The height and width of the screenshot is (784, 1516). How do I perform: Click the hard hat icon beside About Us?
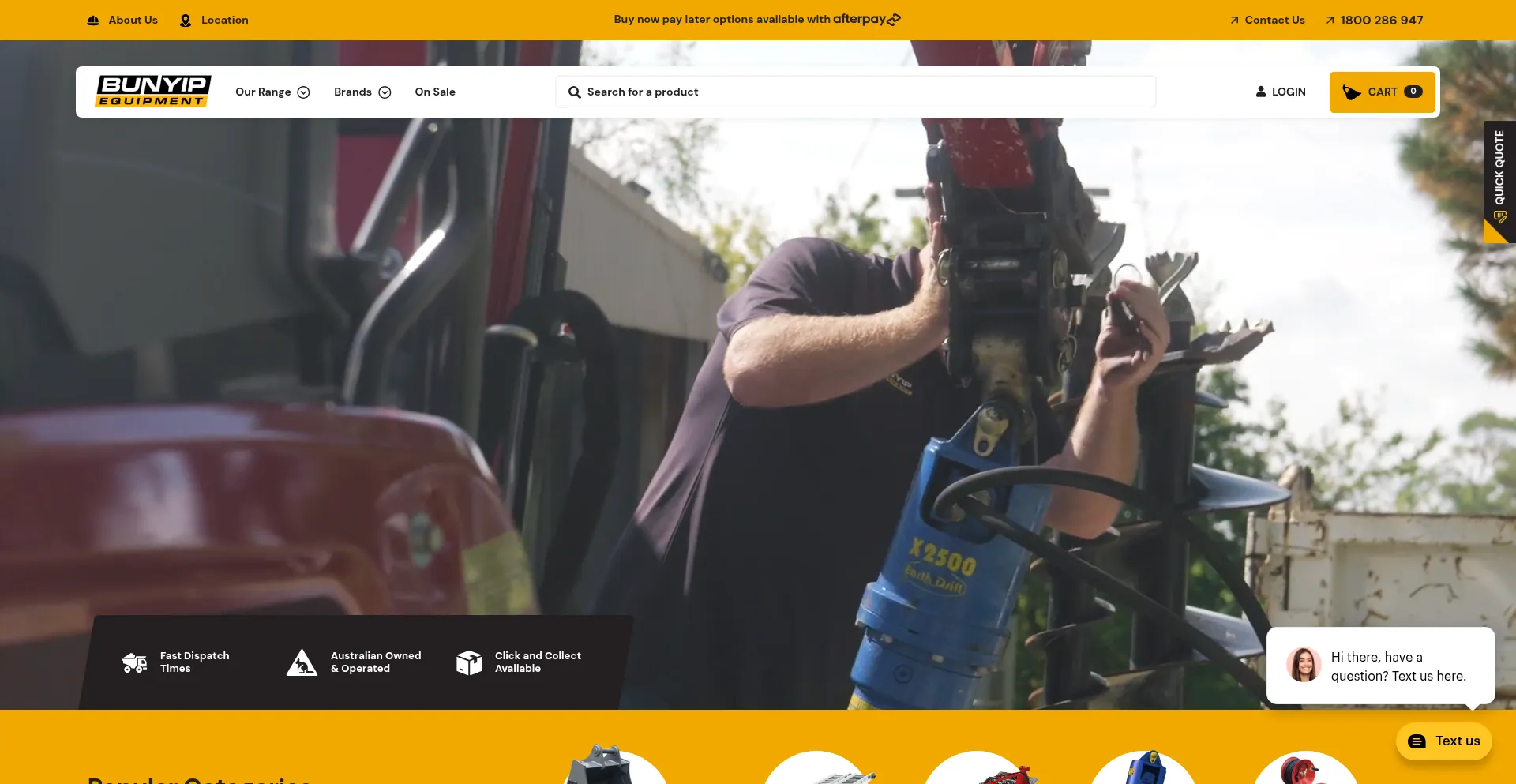click(93, 20)
